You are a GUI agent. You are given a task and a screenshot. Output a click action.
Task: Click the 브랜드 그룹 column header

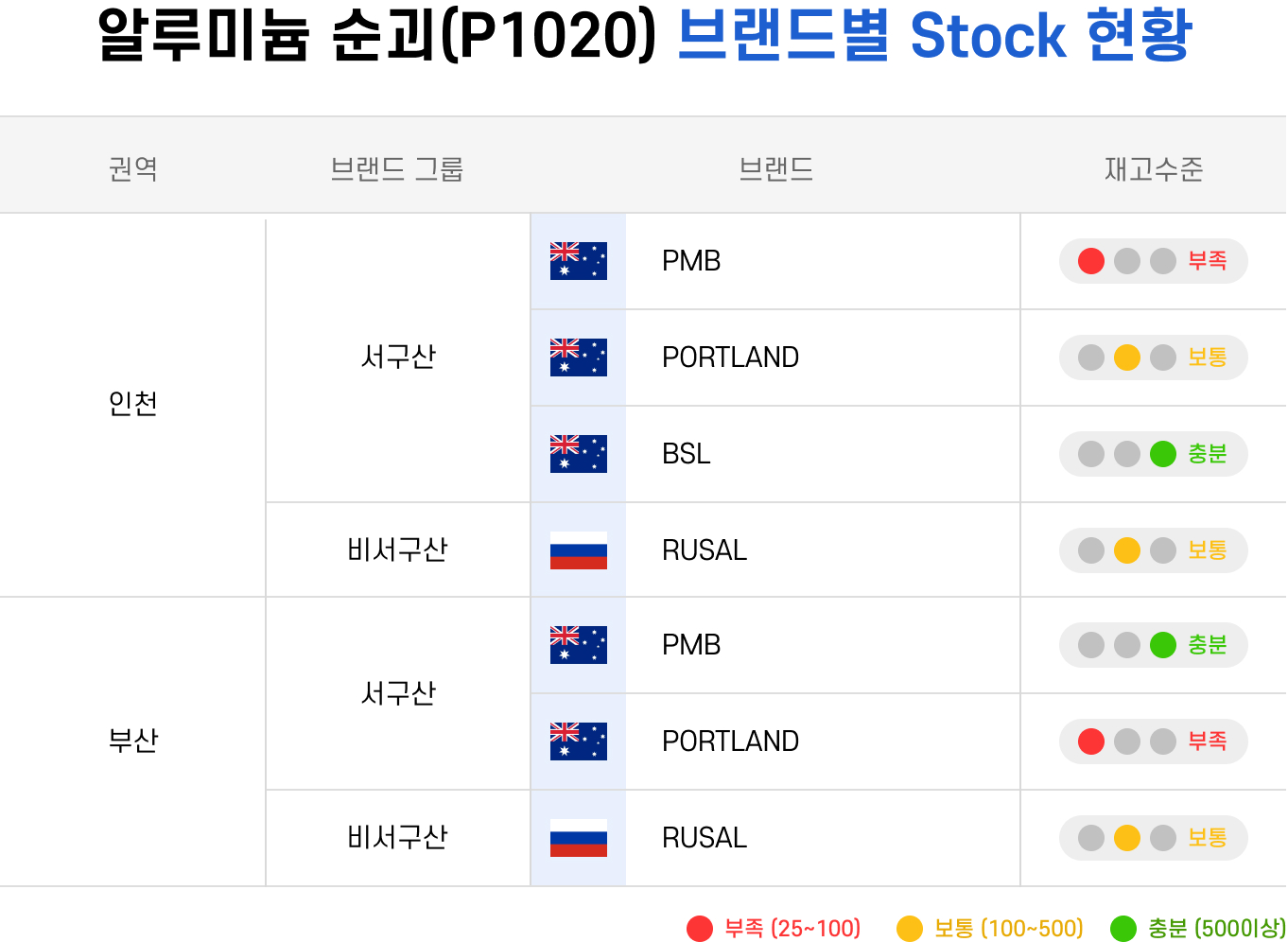(x=397, y=169)
